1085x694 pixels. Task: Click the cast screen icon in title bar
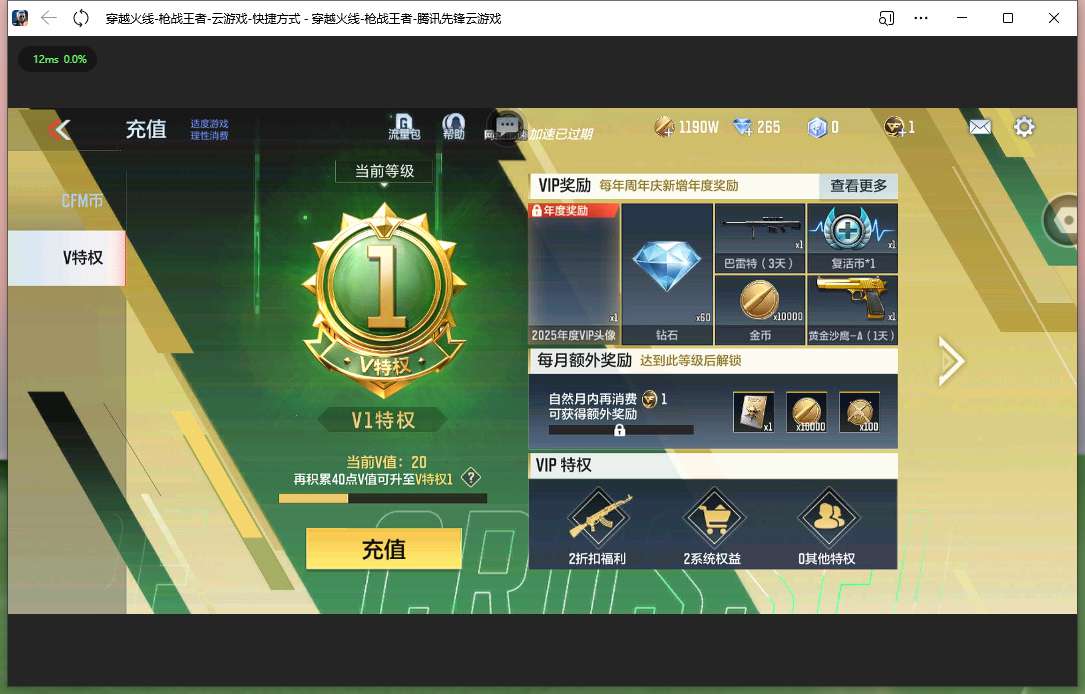tap(886, 18)
